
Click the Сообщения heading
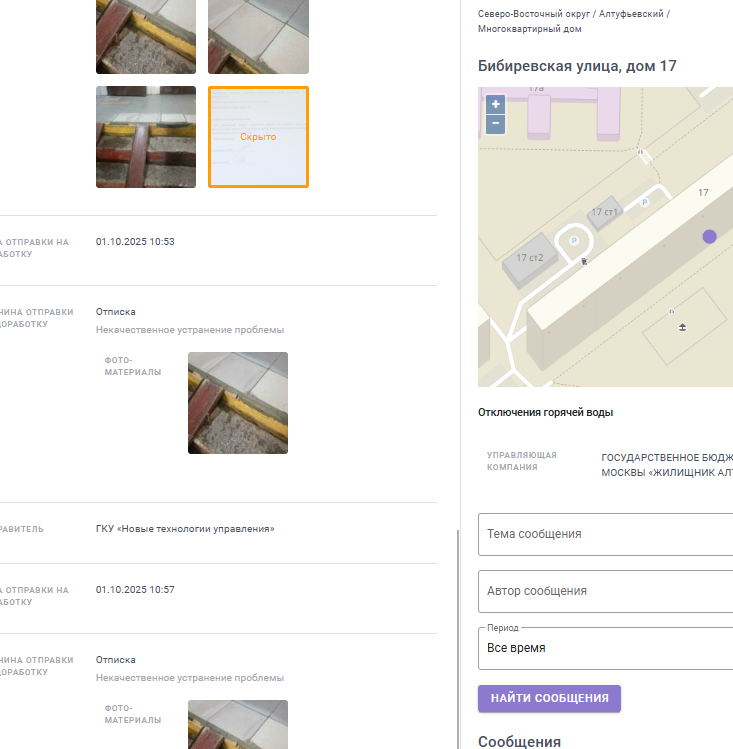click(519, 741)
